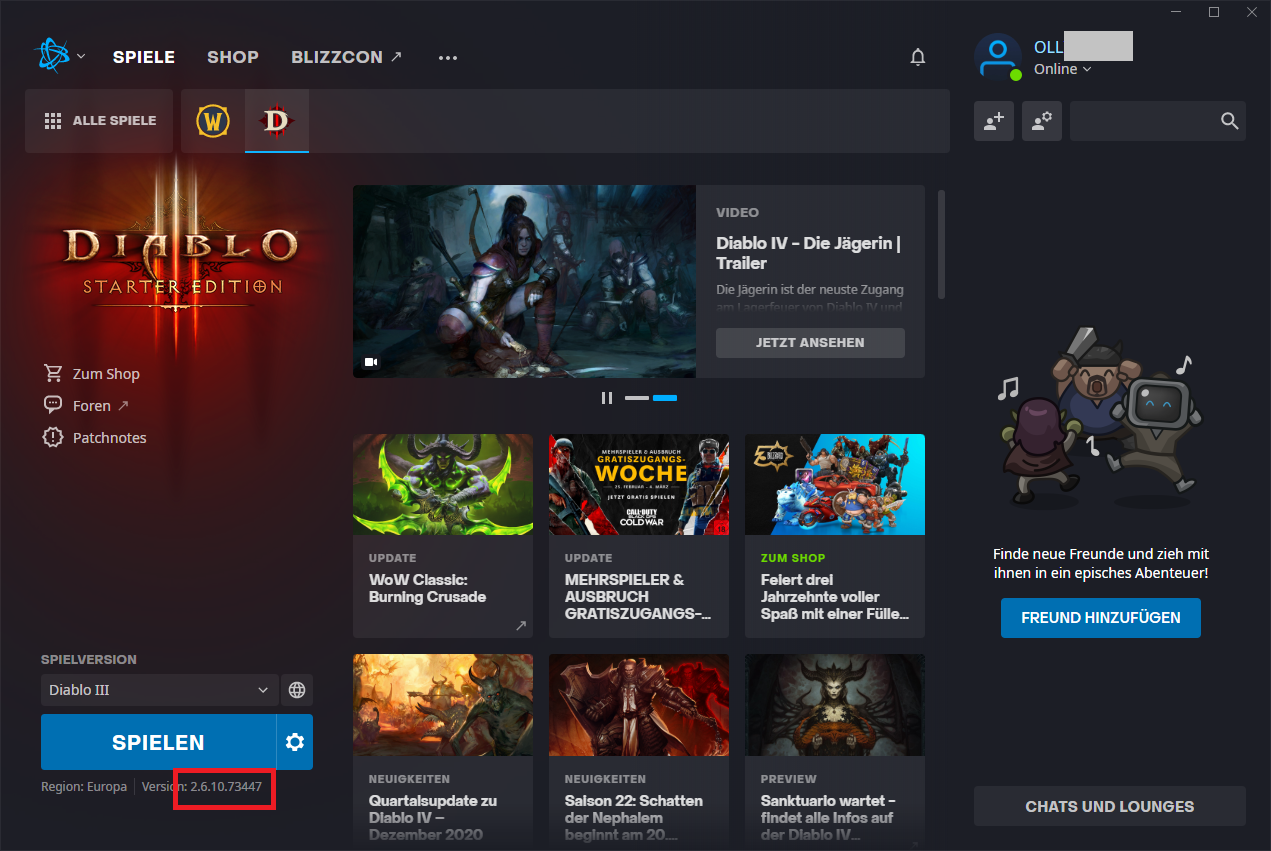Select the World of Warcraft game icon

212,121
